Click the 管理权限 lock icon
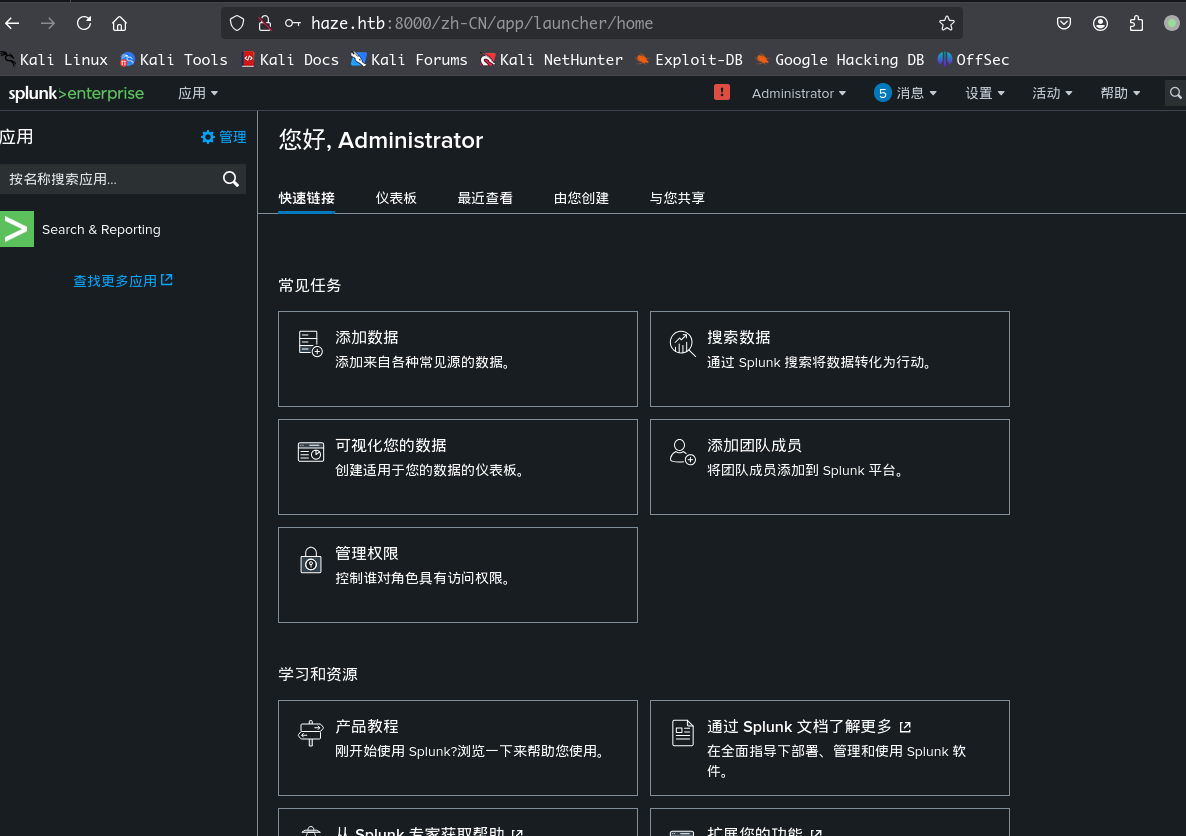Viewport: 1186px width, 836px height. coord(311,560)
